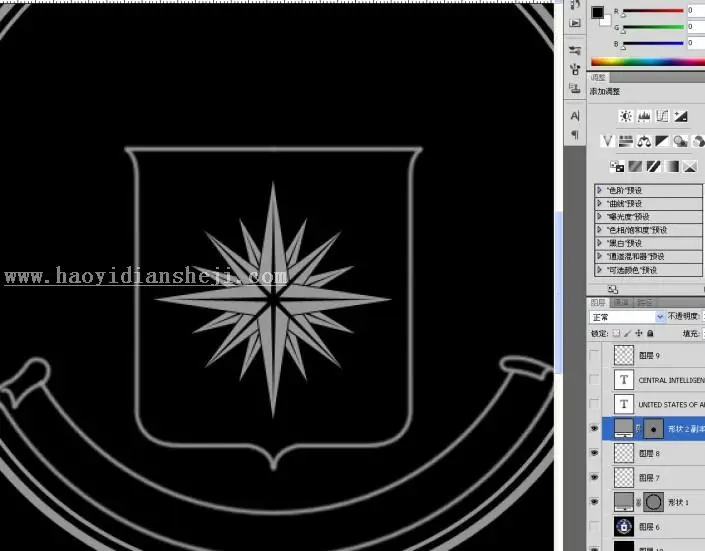This screenshot has height=551, width=705.
Task: Expand the "曝光度" presets group
Action: [599, 216]
